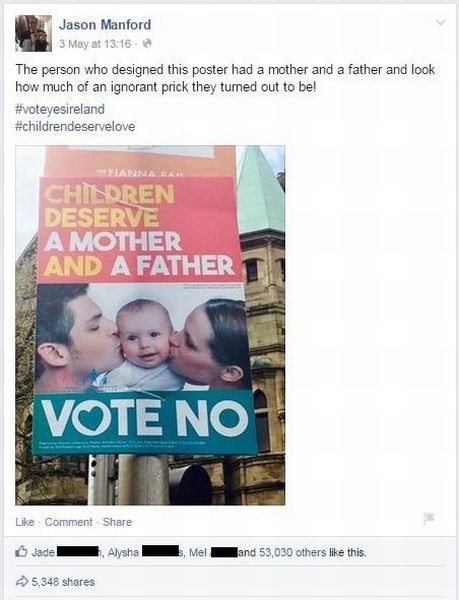Click Jason Manford's profile picture
The height and width of the screenshot is (600, 459).
34,33
